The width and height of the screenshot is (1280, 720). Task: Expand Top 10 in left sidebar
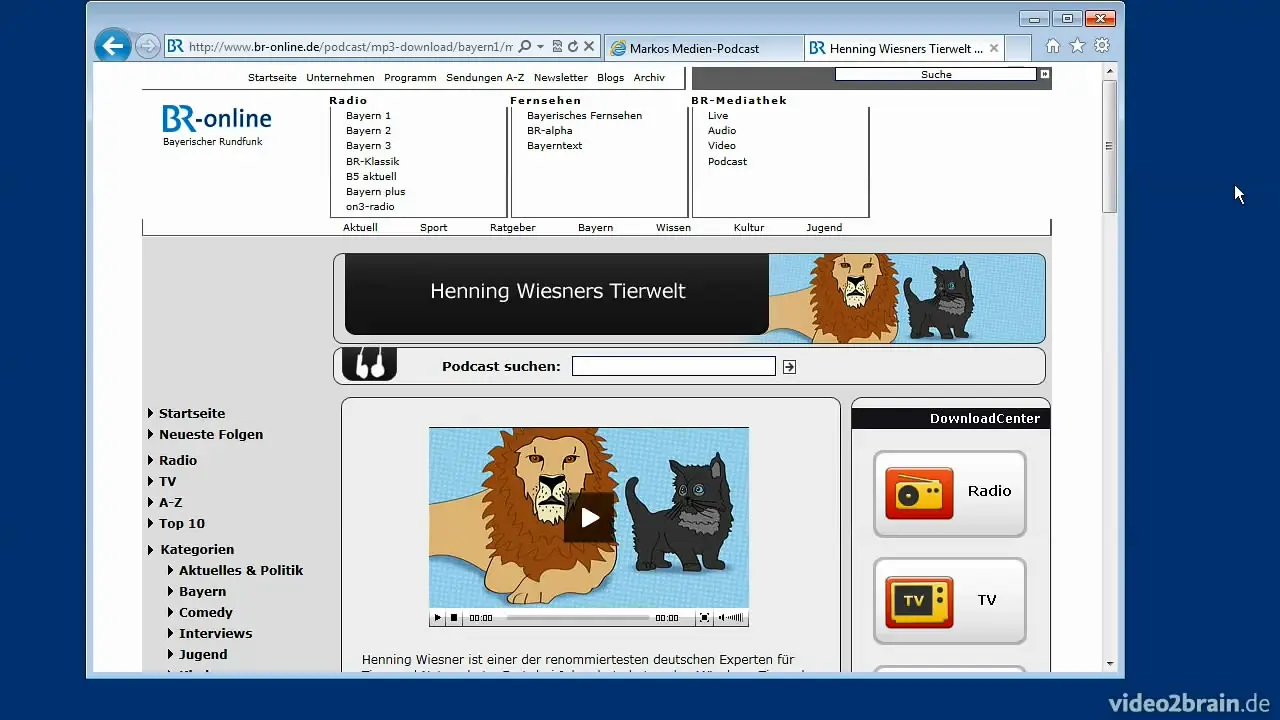click(176, 523)
